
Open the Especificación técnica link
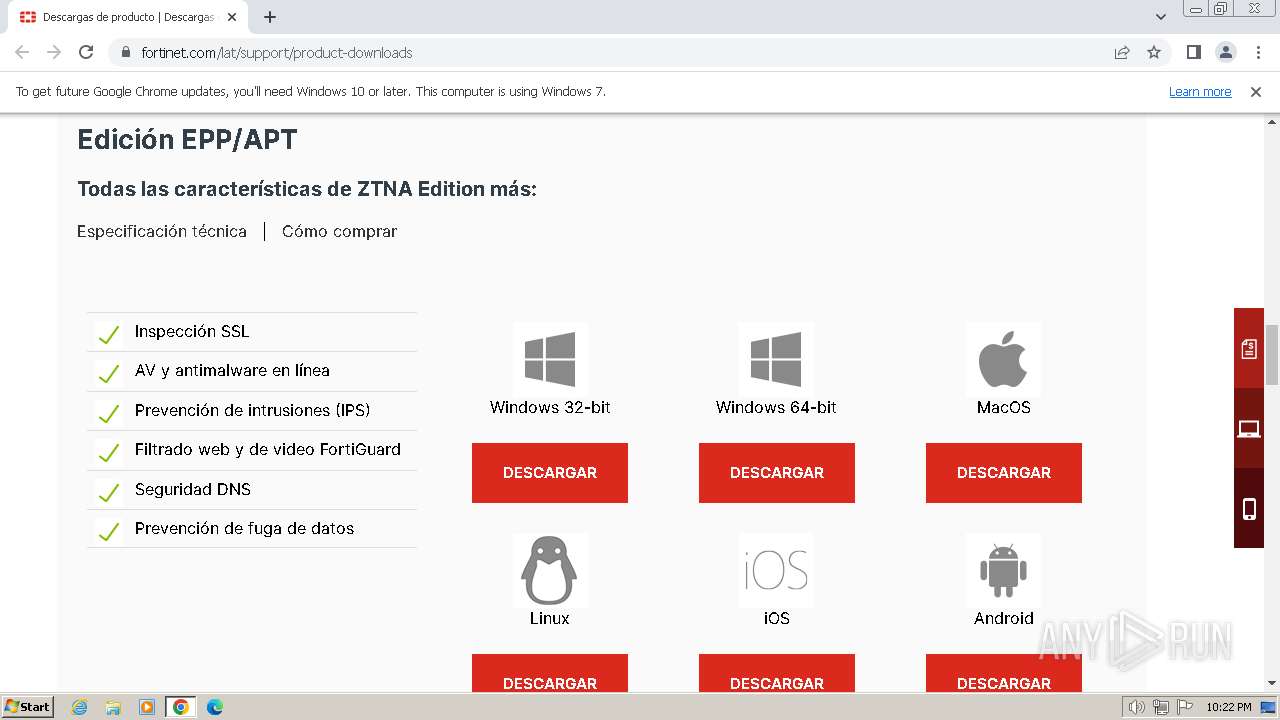point(162,231)
